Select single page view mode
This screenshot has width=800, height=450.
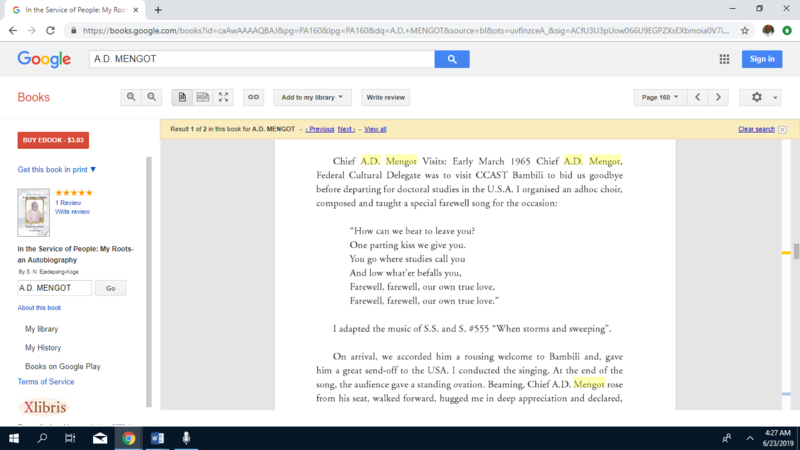pos(182,97)
